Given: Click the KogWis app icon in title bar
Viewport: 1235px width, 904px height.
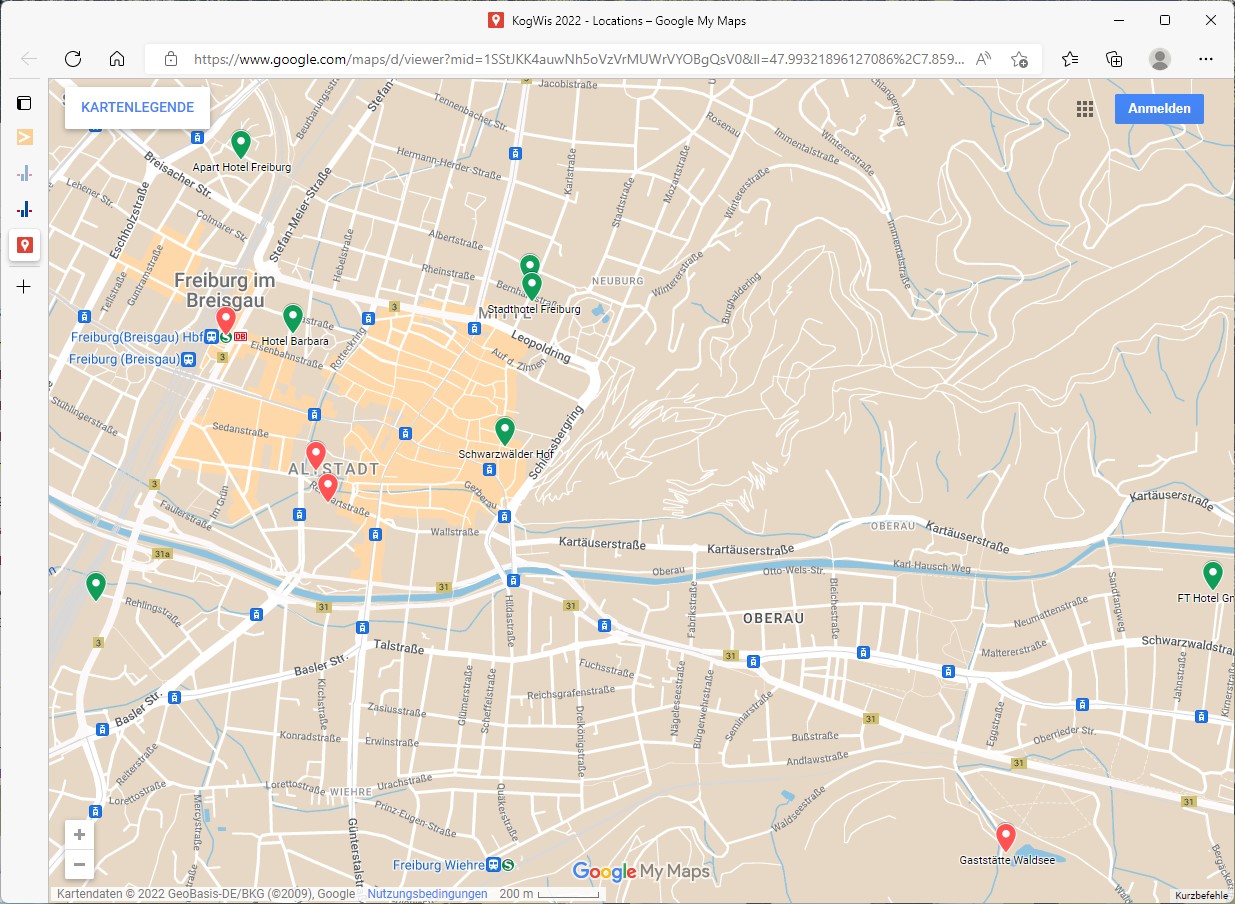Looking at the screenshot, I should tap(495, 20).
